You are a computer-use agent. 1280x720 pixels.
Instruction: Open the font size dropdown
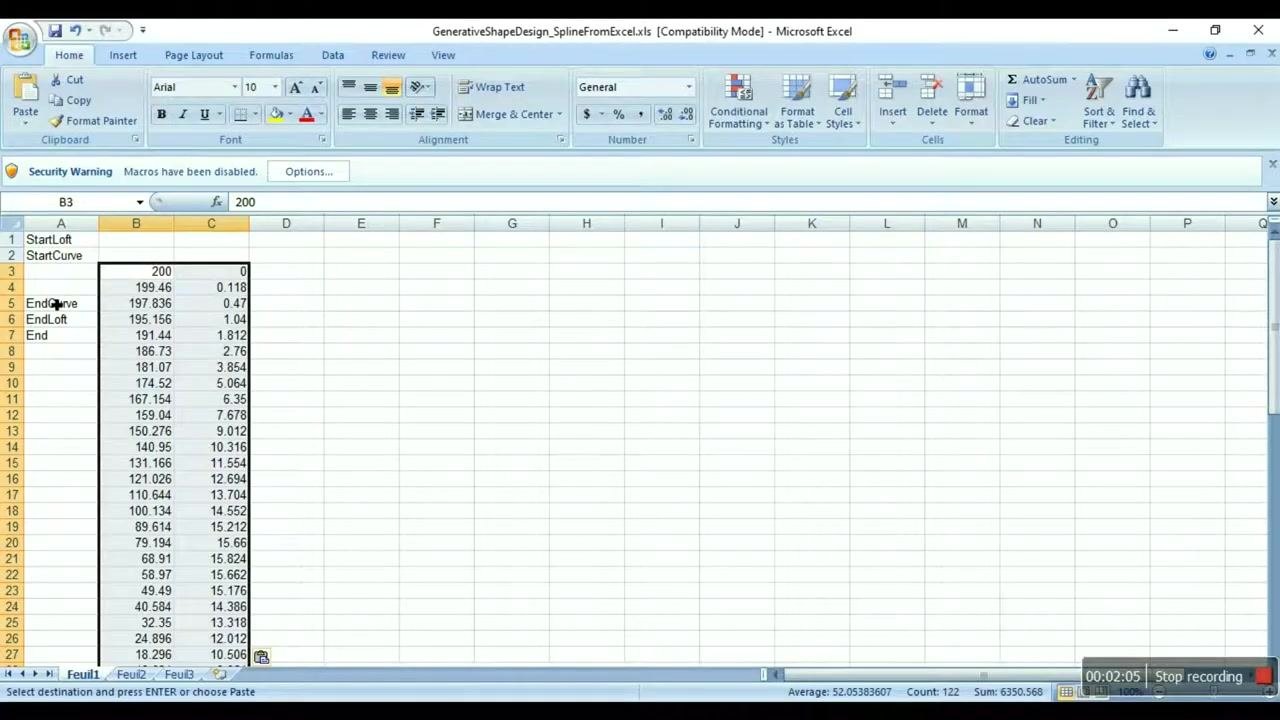click(275, 87)
